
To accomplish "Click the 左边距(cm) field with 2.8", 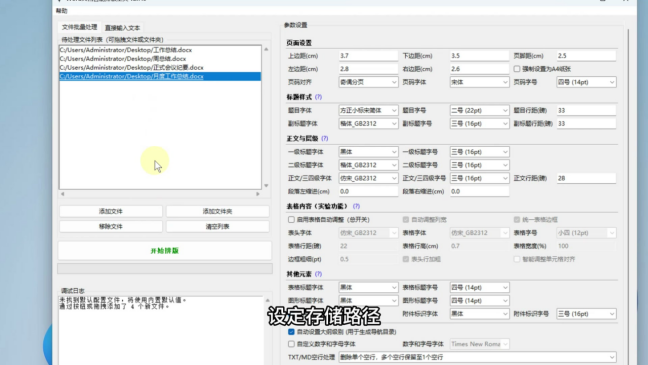I will coord(368,69).
